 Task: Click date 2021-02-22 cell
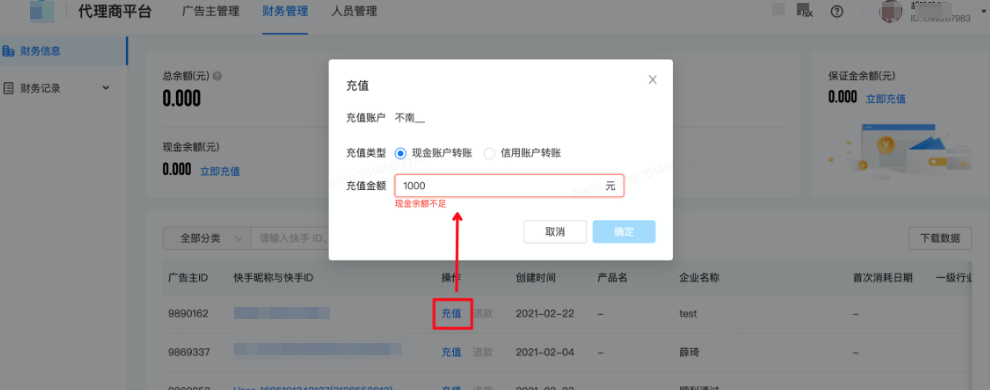tap(545, 314)
